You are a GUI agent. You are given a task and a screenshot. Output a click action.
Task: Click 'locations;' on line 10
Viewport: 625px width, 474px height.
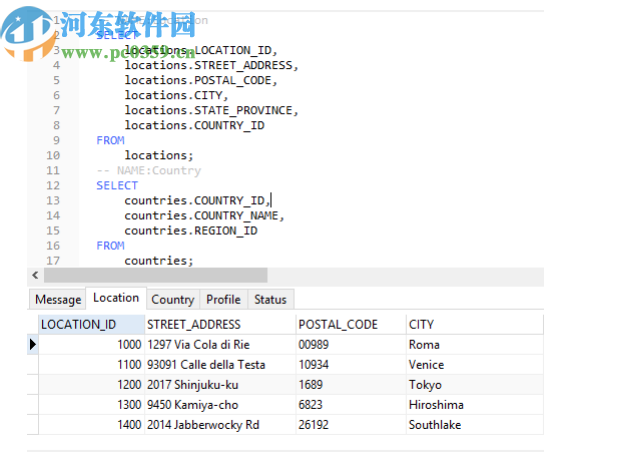(x=159, y=155)
